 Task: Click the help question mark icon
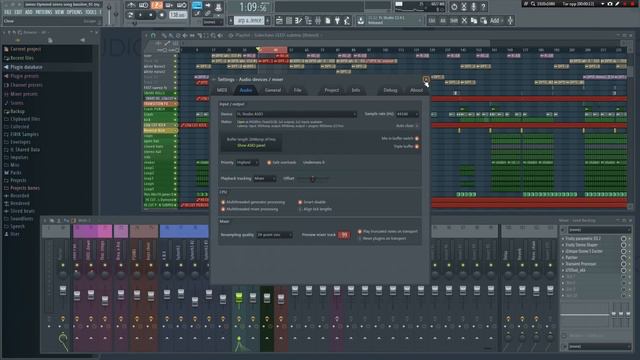(483, 7)
